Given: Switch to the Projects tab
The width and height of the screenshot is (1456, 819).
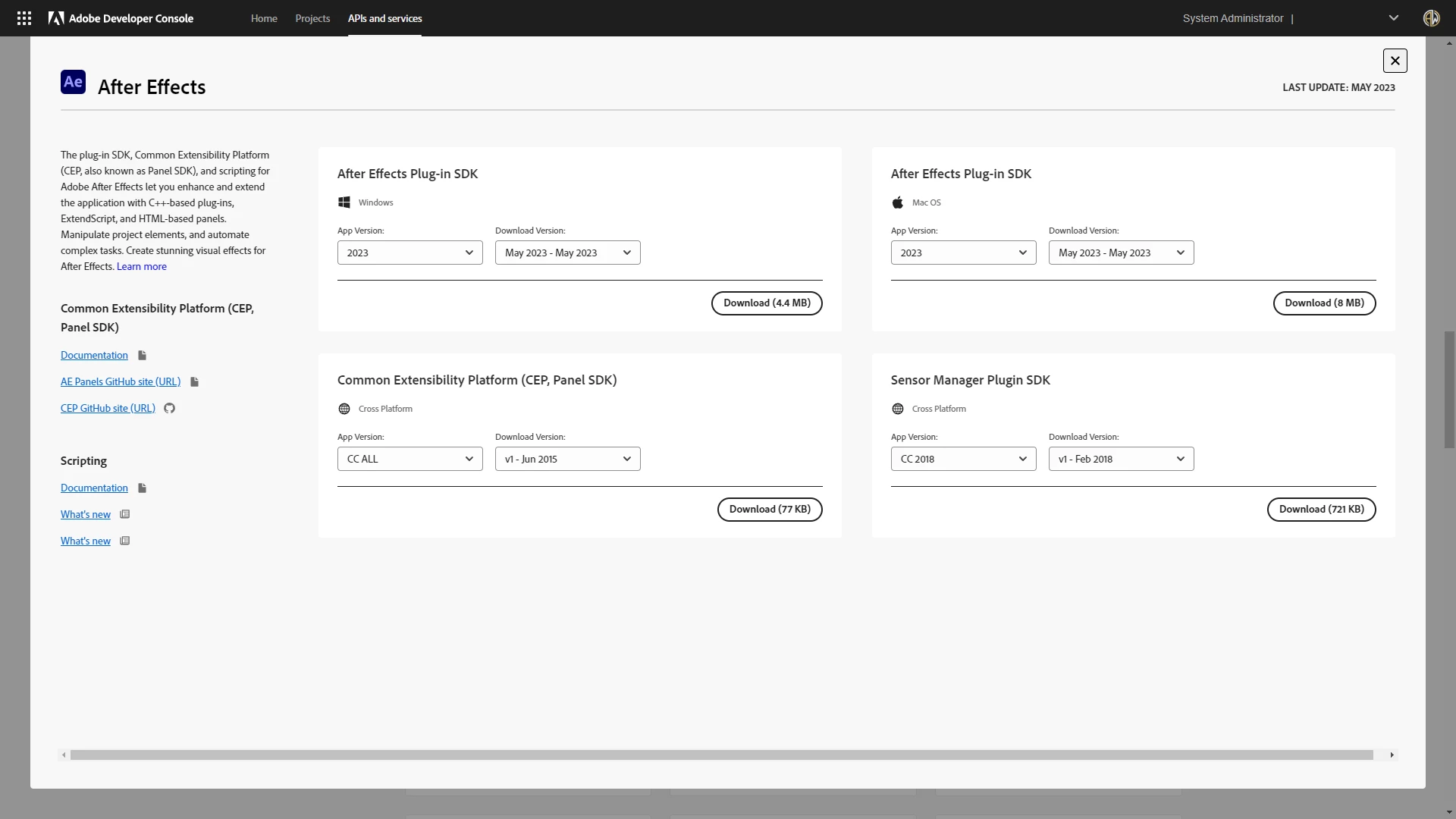Looking at the screenshot, I should tap(312, 18).
